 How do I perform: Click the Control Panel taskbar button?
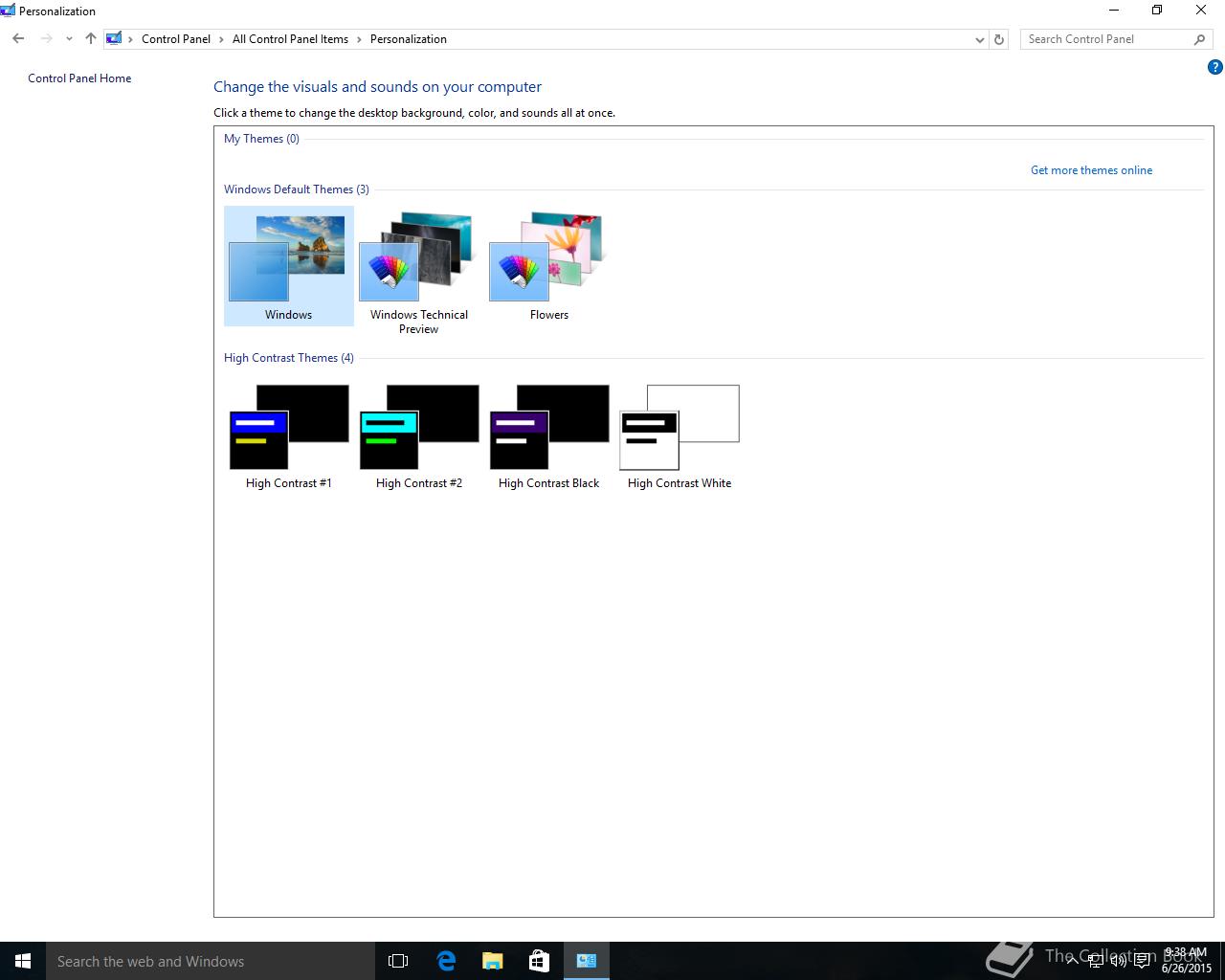(x=587, y=961)
